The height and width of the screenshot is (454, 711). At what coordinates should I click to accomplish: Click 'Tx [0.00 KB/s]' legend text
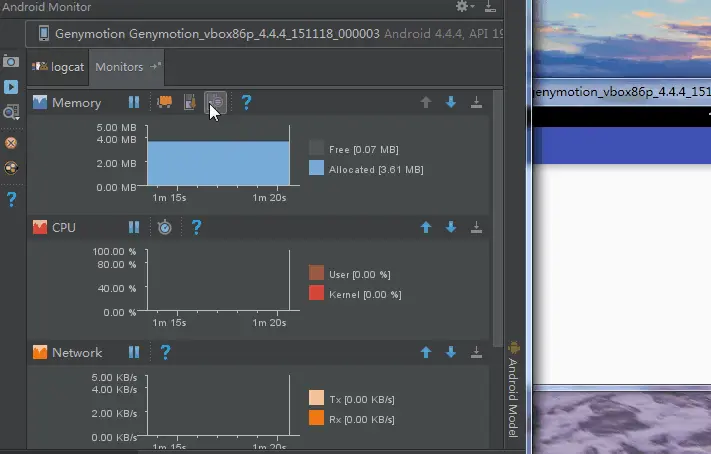(x=362, y=400)
